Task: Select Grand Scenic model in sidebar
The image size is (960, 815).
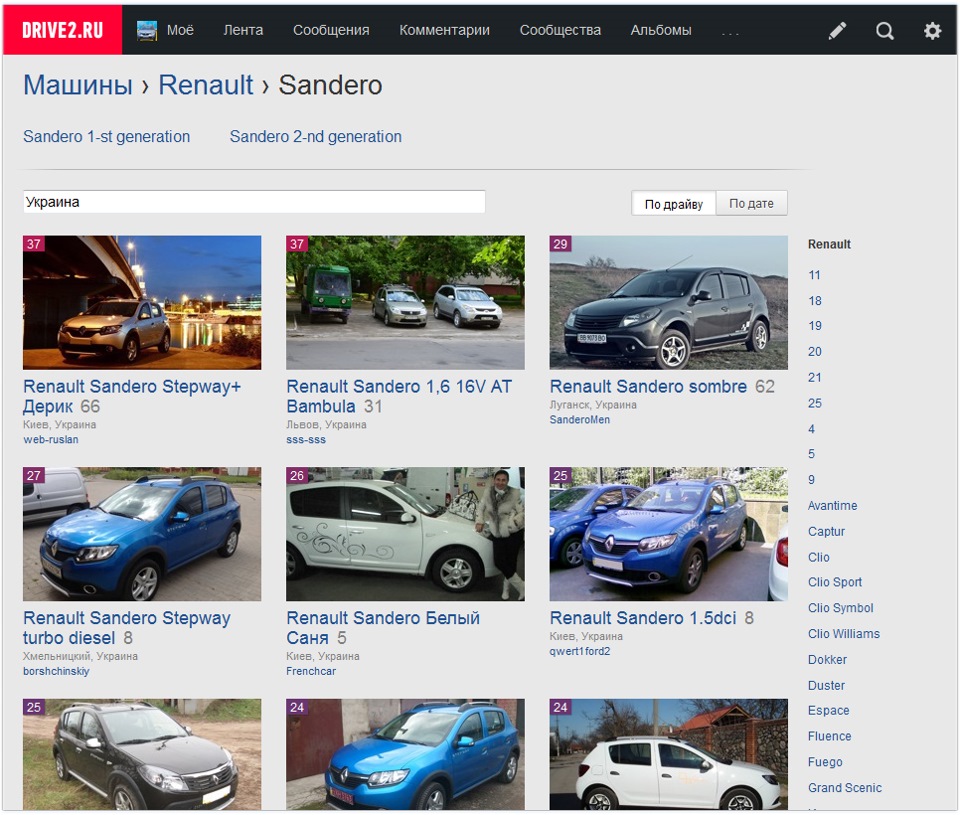Action: [845, 787]
